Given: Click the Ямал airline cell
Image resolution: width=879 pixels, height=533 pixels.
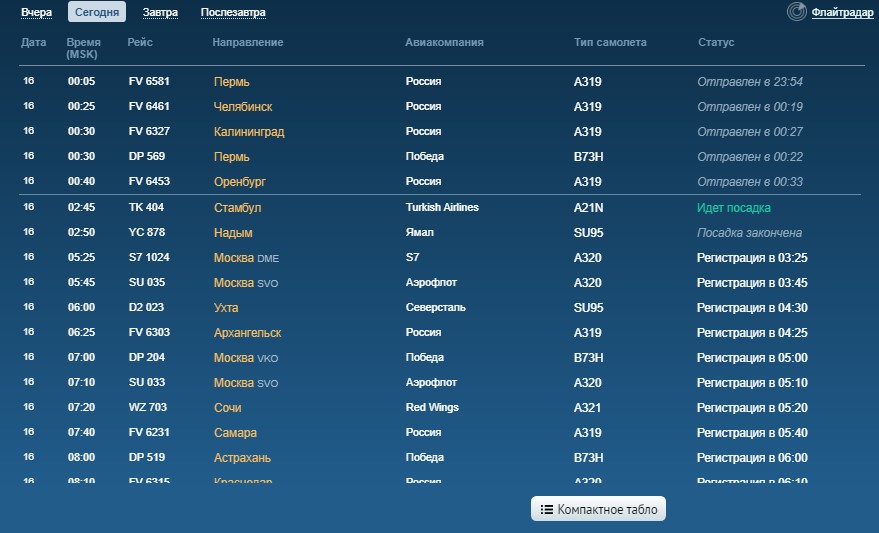Looking at the screenshot, I should (420, 232).
